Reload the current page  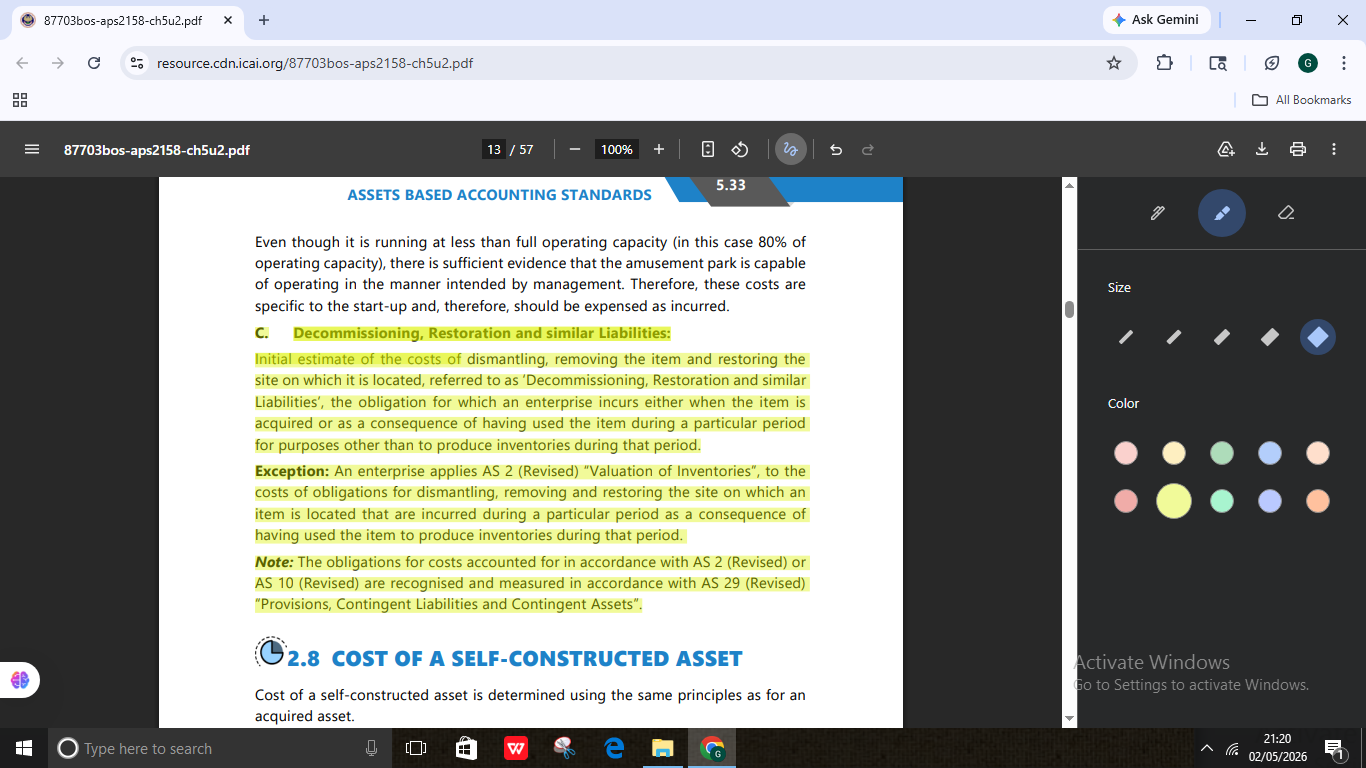pyautogui.click(x=94, y=63)
